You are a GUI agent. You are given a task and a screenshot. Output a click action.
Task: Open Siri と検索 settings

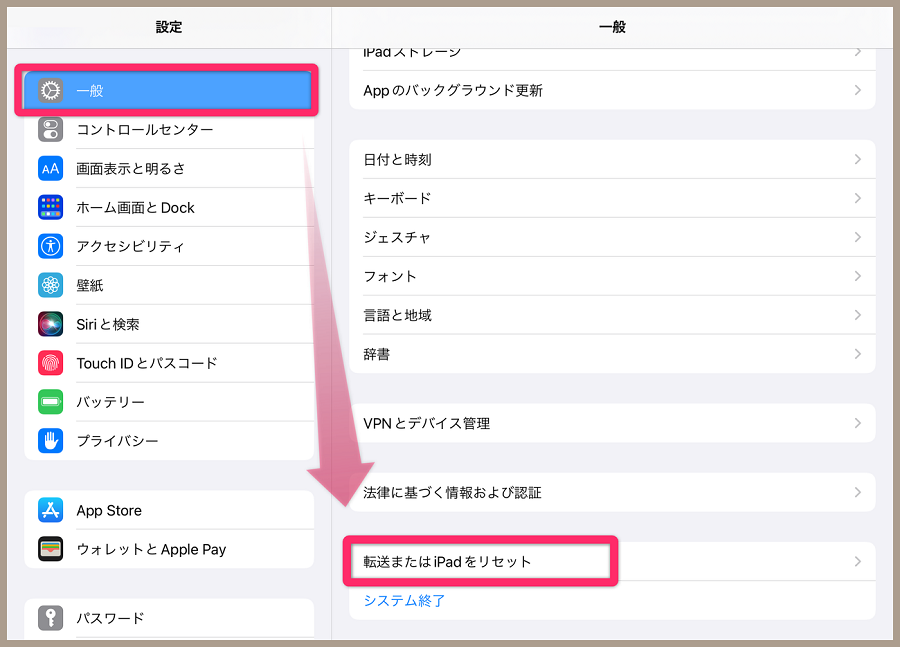coord(169,324)
